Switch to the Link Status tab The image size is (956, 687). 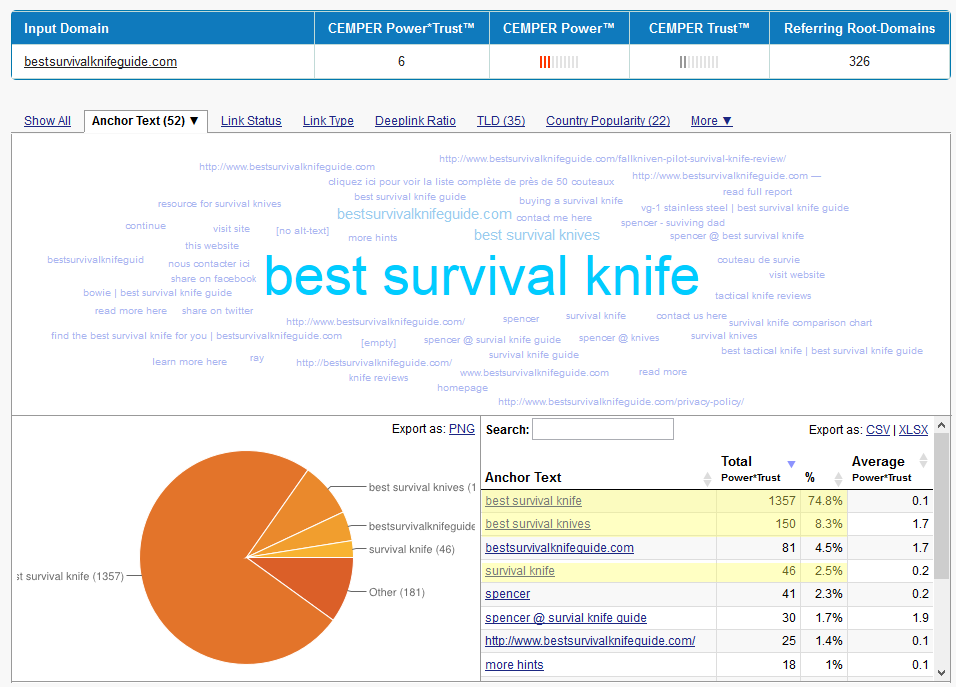pos(251,121)
